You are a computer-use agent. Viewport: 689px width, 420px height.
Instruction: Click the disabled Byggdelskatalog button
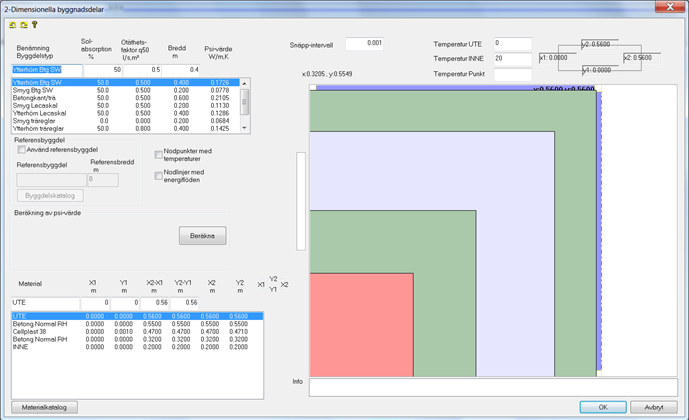click(50, 196)
